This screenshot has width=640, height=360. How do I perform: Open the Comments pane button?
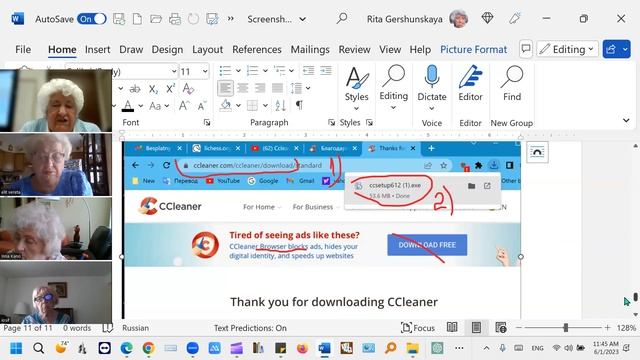point(526,49)
